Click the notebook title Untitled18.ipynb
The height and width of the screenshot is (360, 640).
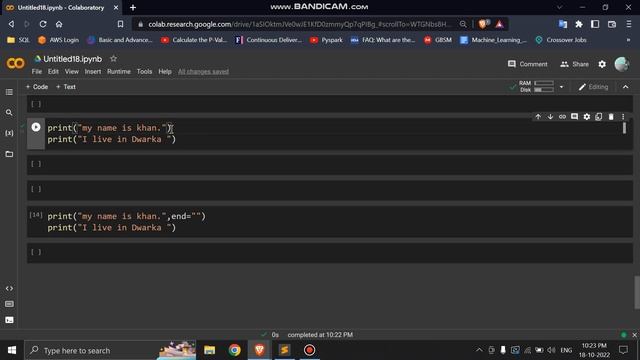73,59
